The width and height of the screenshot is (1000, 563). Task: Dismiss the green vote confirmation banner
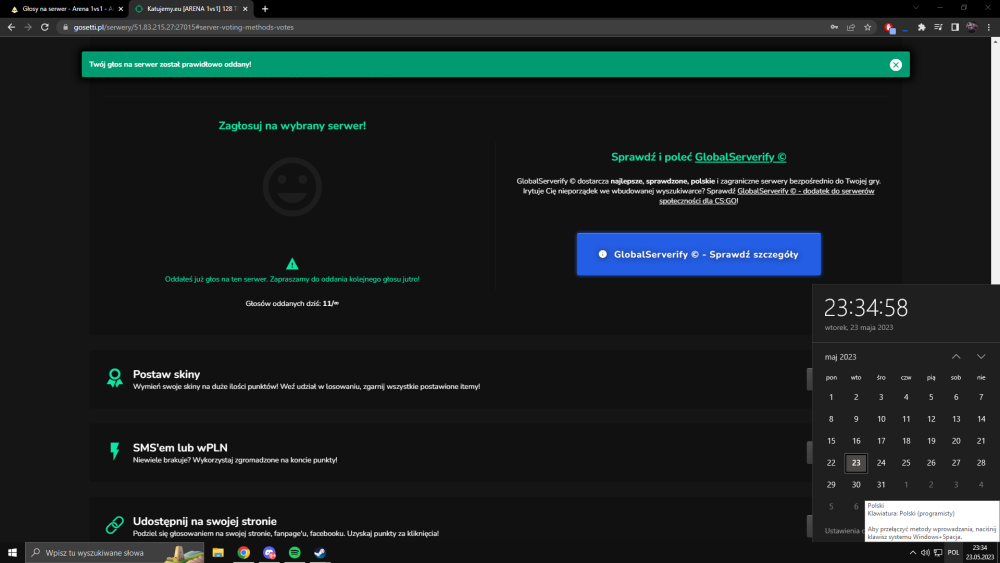895,64
